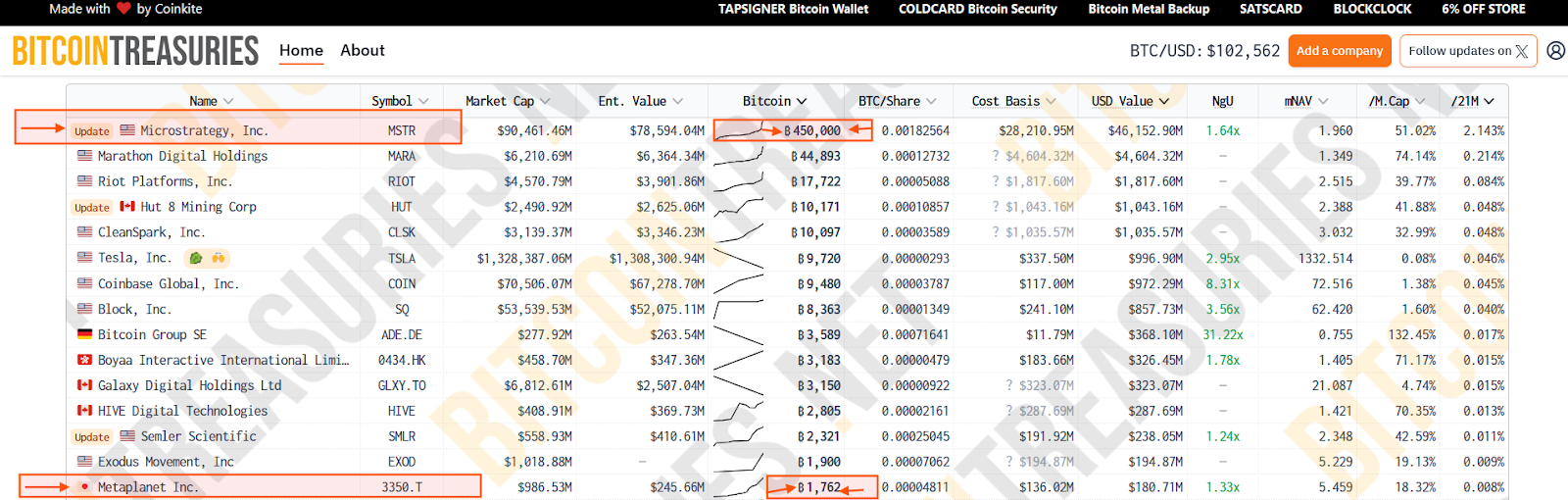Click the Update badge for Hut 8 Mining
Screen dimensions: 1568x500
point(92,208)
